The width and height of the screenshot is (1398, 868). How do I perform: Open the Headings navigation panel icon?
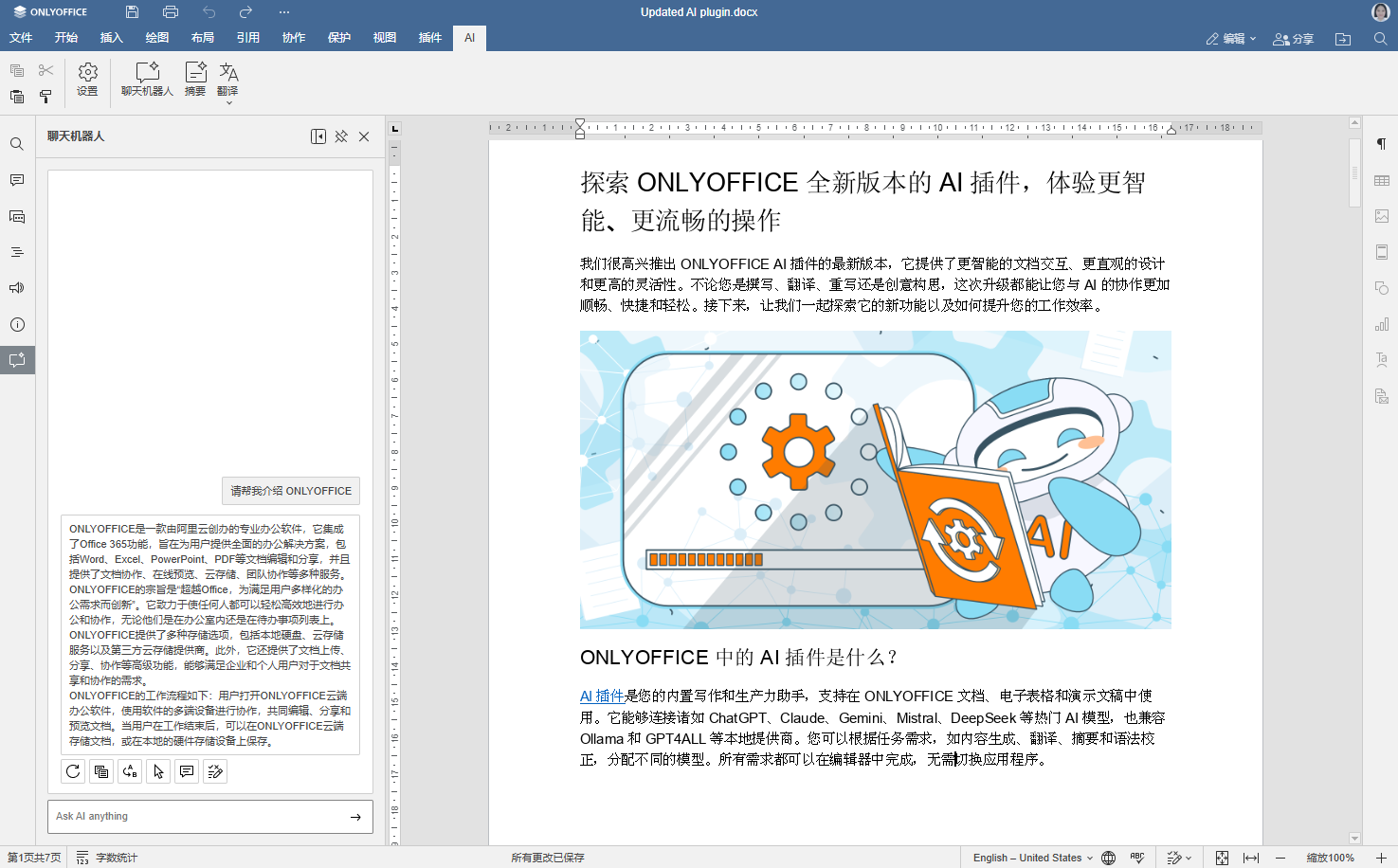point(17,252)
